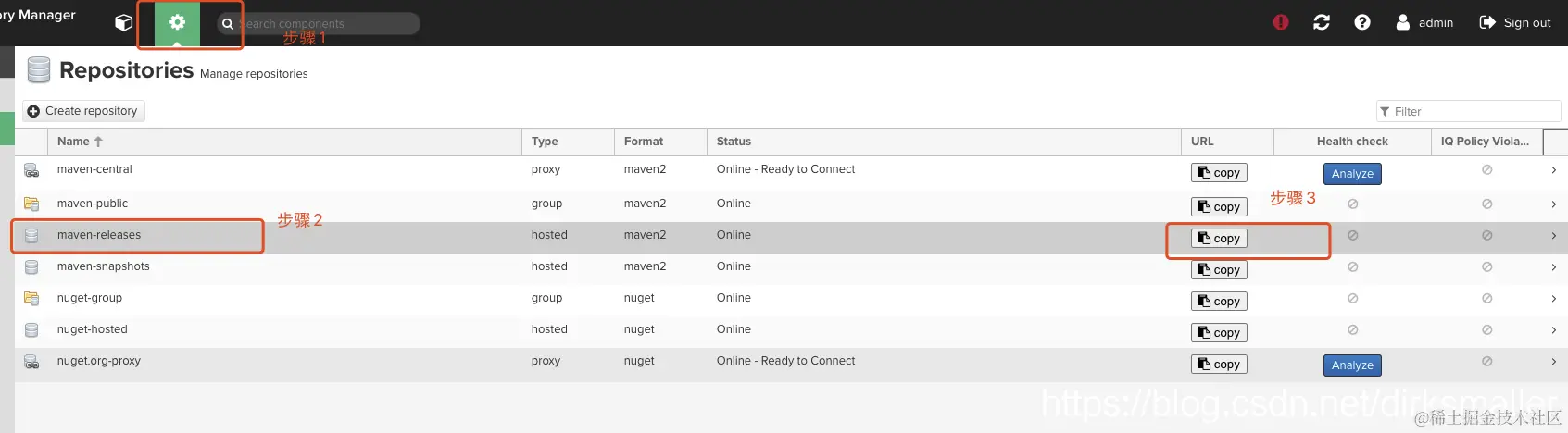This screenshot has width=1568, height=433.
Task: Copy URL of maven-releases
Action: pos(1219,239)
